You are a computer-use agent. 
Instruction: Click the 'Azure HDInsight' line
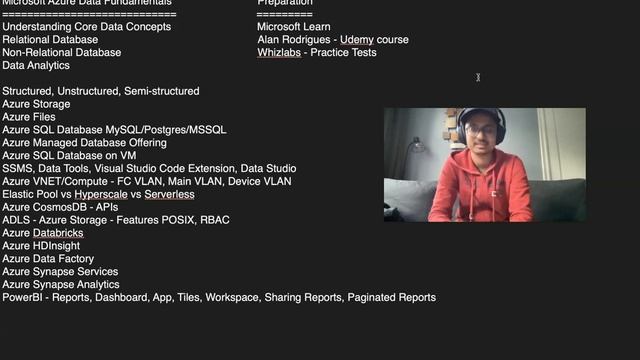coord(41,246)
